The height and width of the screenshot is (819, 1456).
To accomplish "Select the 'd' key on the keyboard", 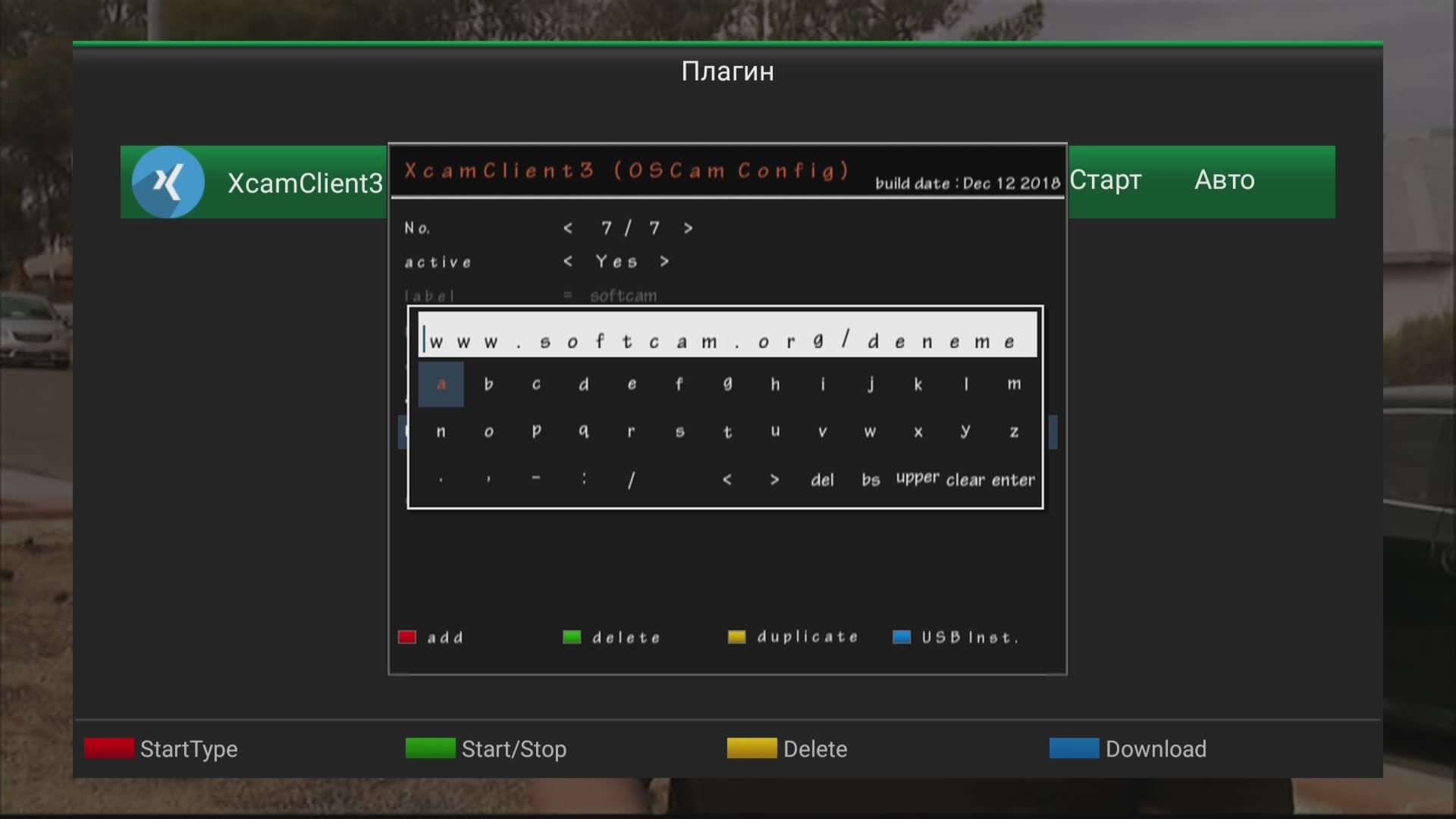I will point(584,384).
